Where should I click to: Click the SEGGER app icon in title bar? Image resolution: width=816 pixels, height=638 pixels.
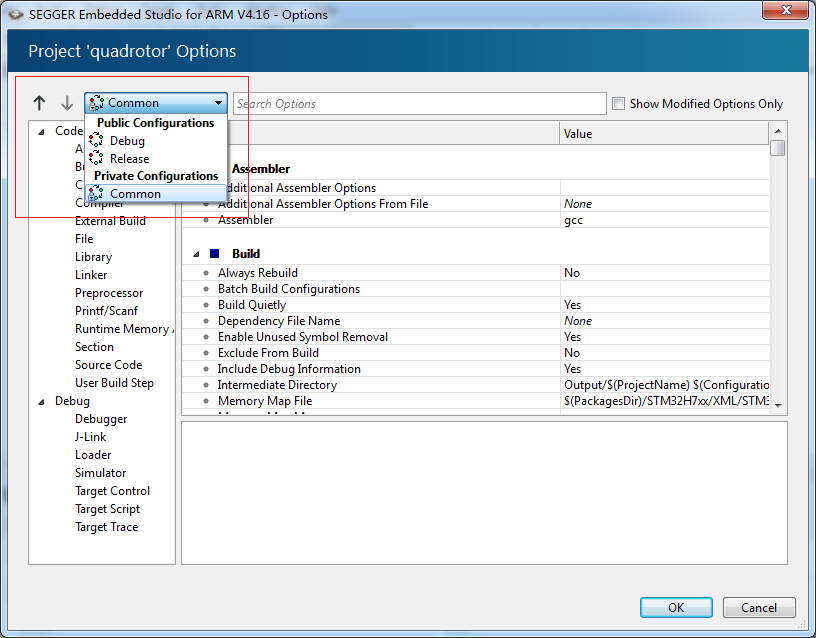(16, 15)
